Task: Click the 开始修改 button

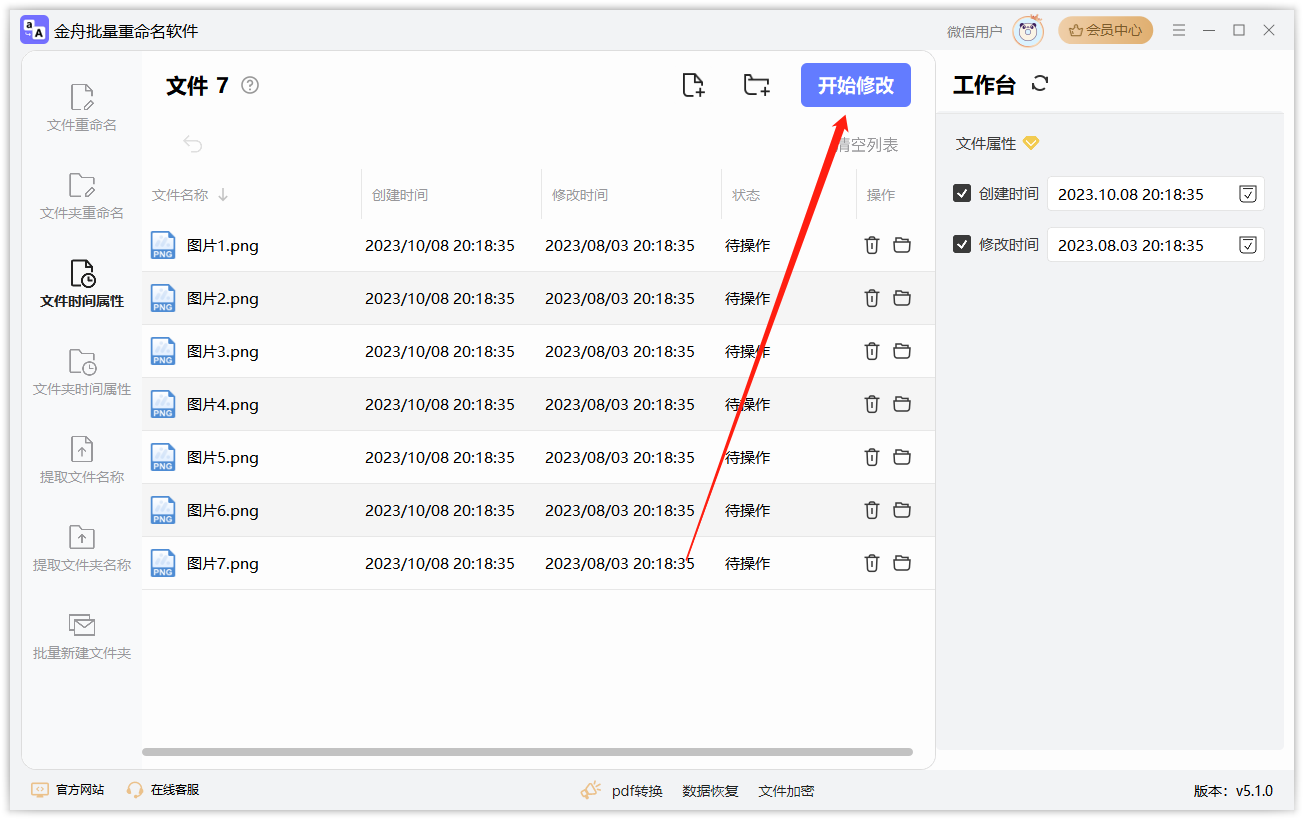Action: pyautogui.click(x=855, y=85)
